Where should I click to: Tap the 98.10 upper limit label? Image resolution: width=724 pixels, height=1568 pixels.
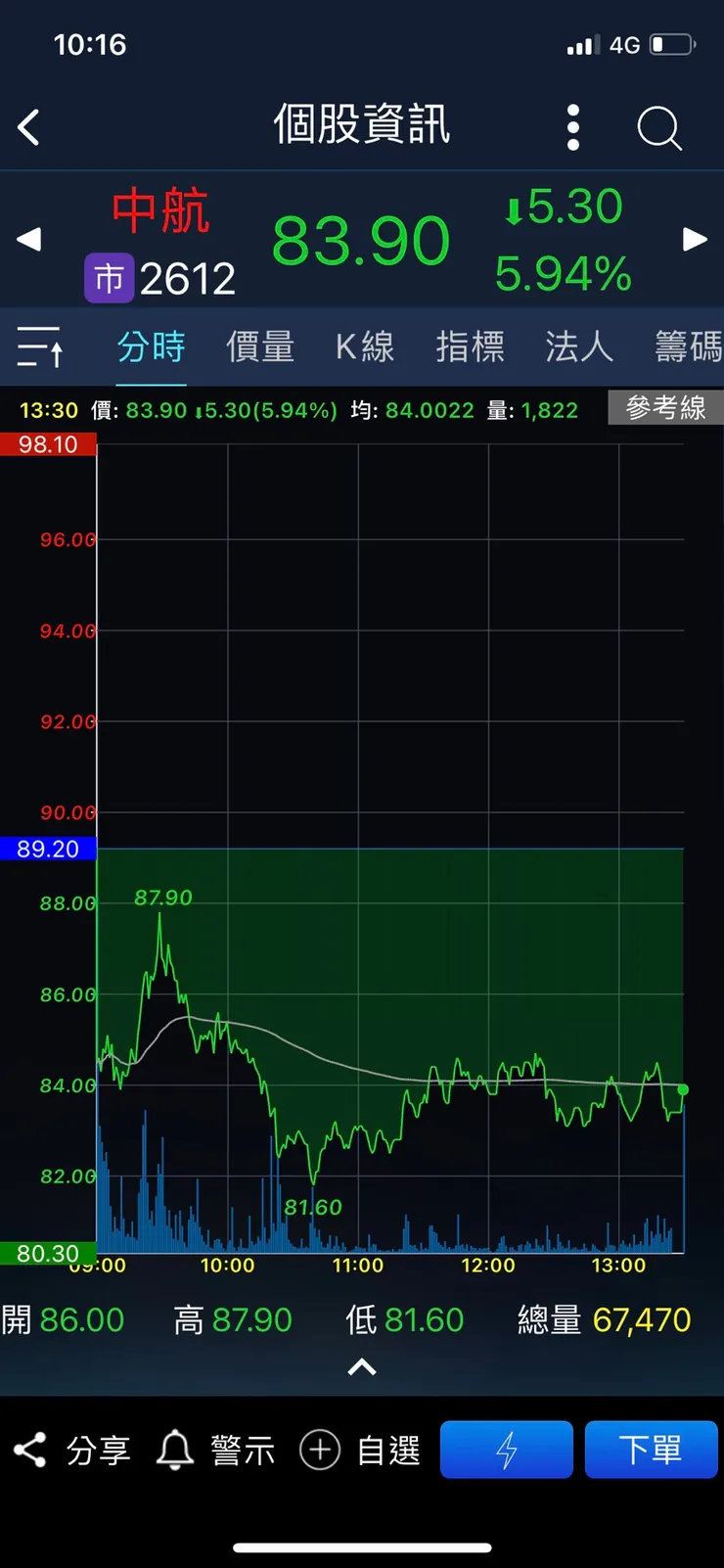[48, 444]
